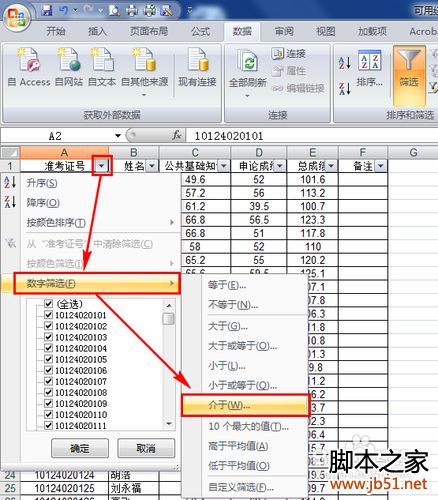Select Above Average (高于平均值) option
The height and width of the screenshot is (500, 438).
245,446
